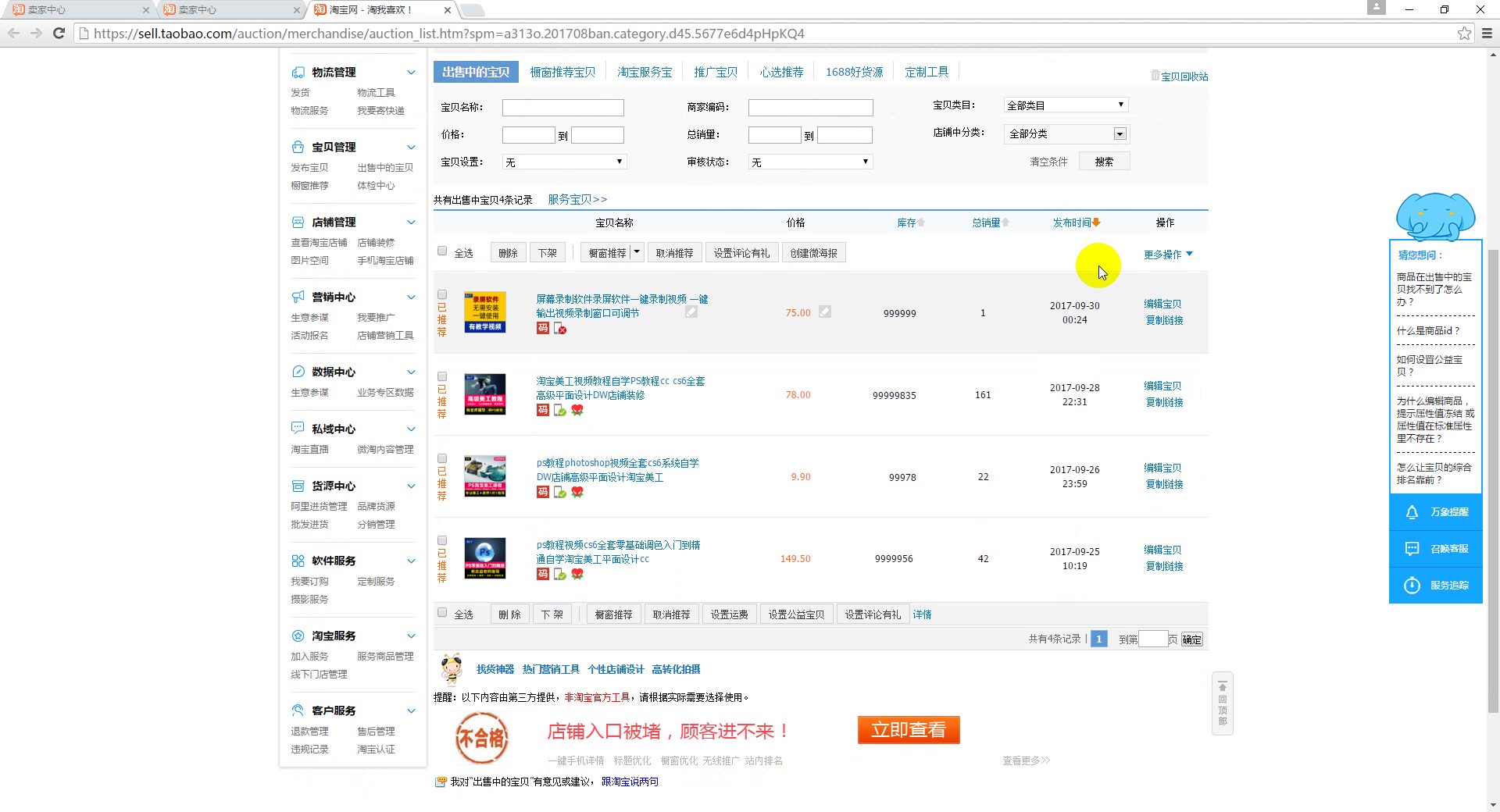
Task: Click the 商家编码 input field
Action: (811, 108)
